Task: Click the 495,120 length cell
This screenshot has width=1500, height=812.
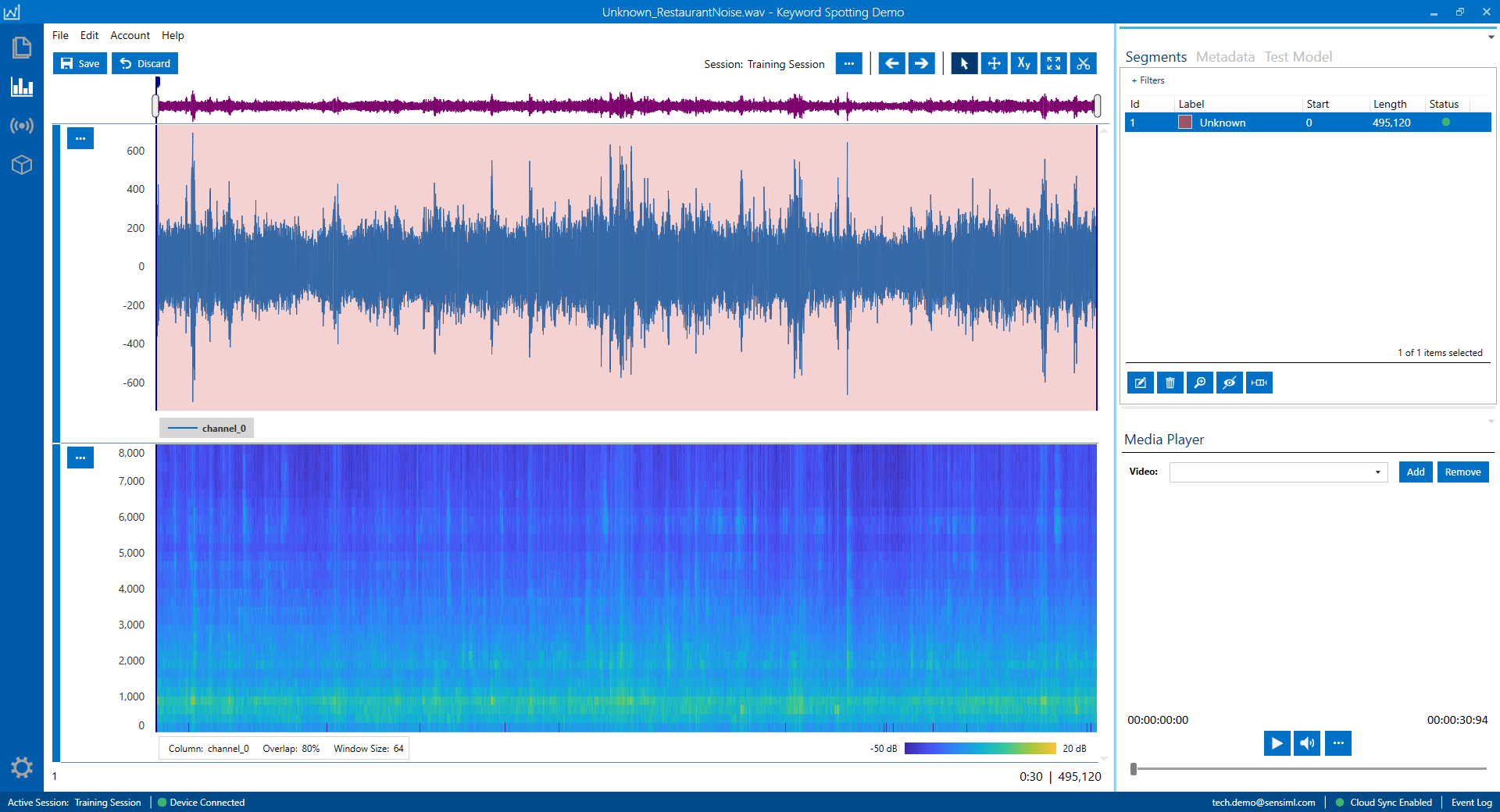Action: 1391,123
